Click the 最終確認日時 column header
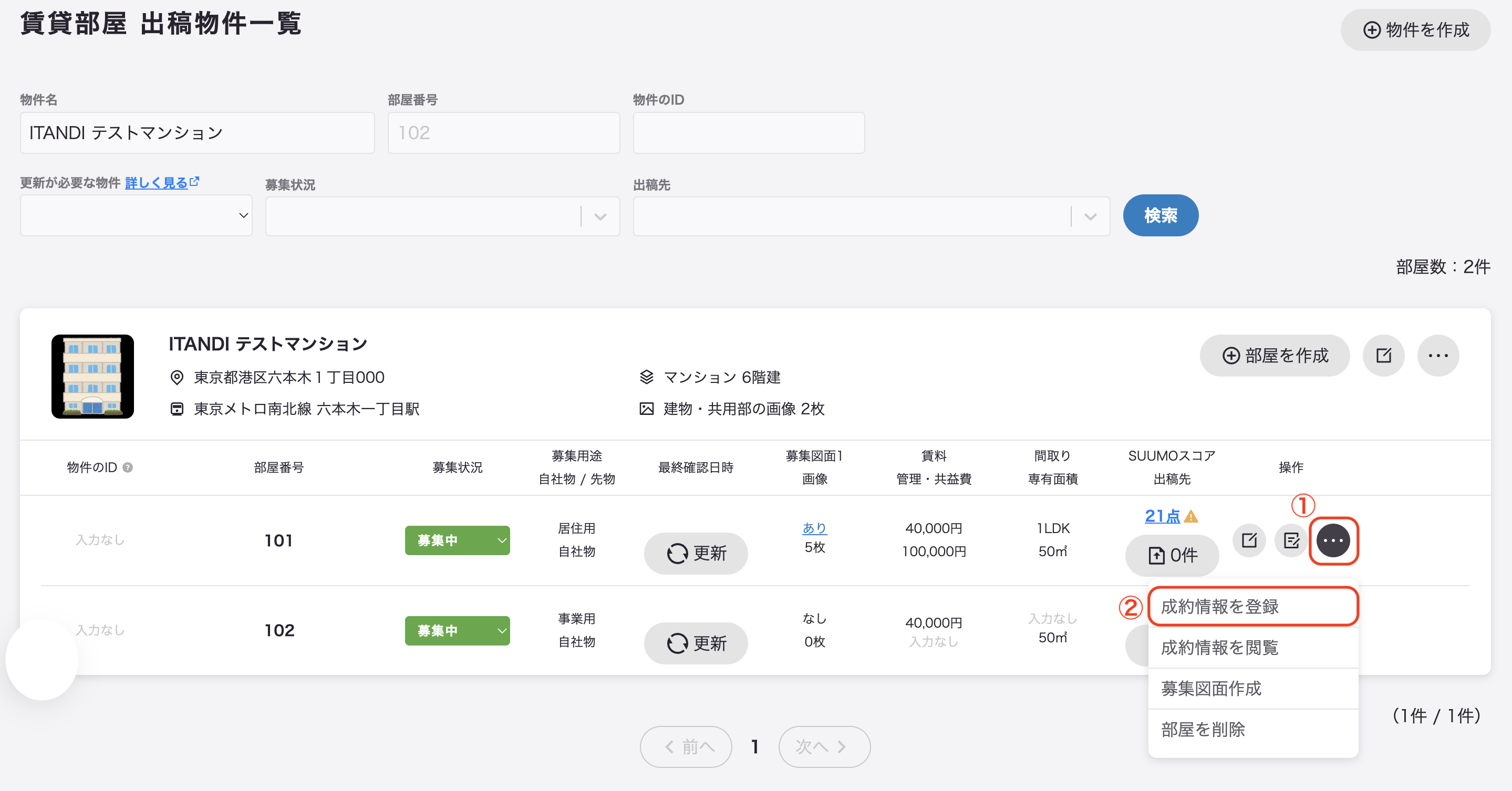The image size is (1512, 791). tap(696, 467)
